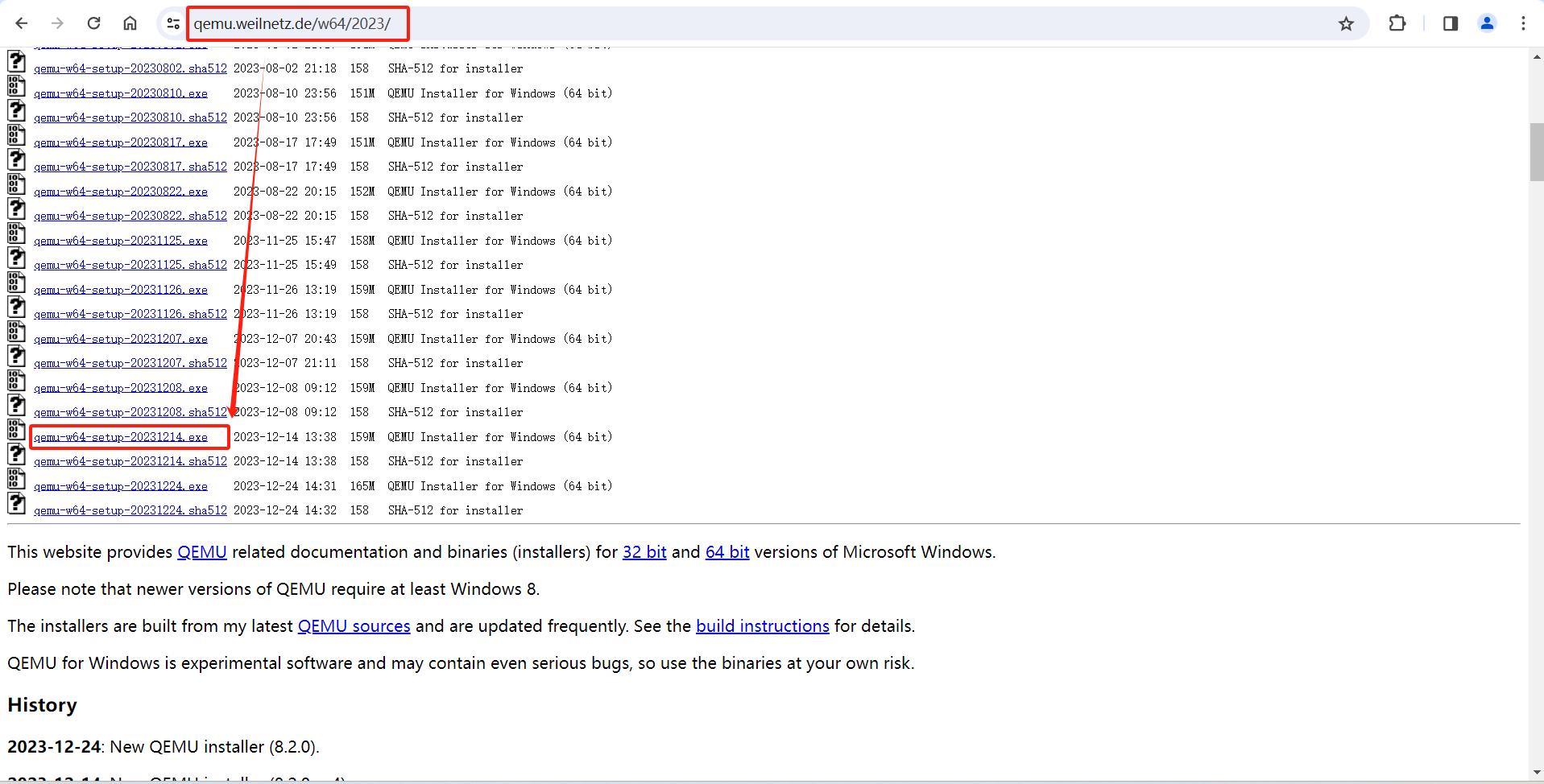The width and height of the screenshot is (1544, 784).
Task: Click the 2023-12-24 history entry date
Action: (54, 747)
